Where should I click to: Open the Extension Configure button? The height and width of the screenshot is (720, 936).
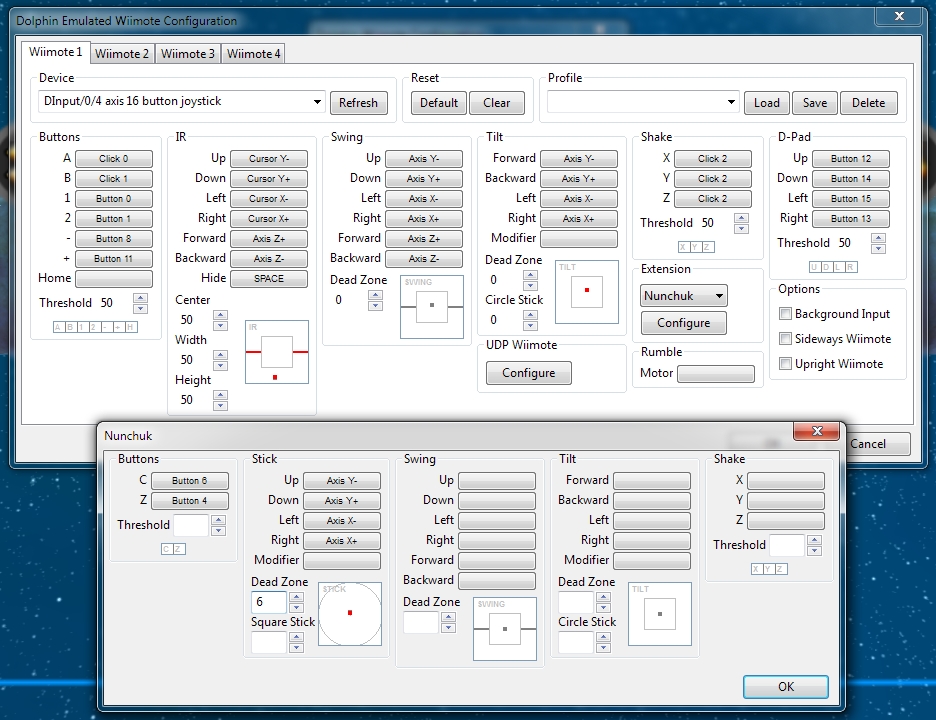point(683,323)
